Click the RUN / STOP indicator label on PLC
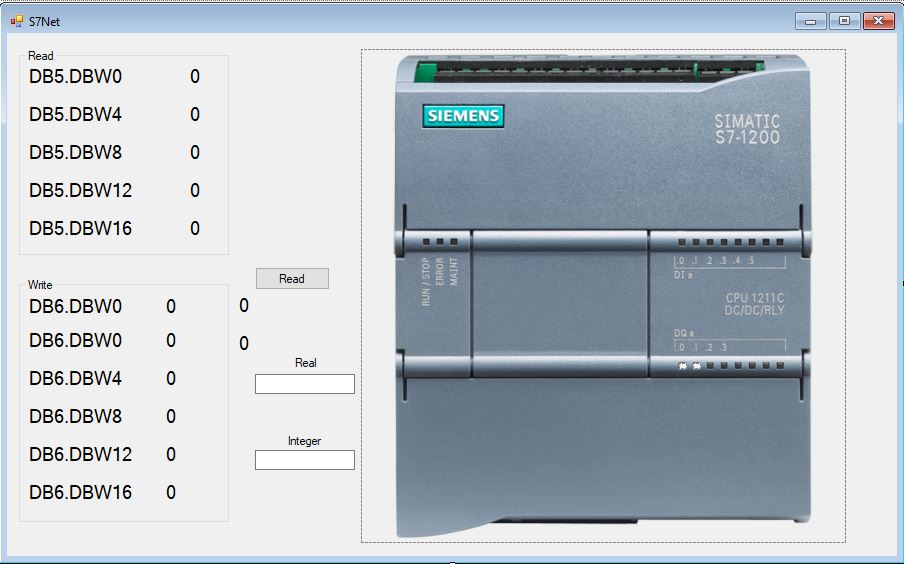Screen dimensions: 904x564 (x=426, y=281)
